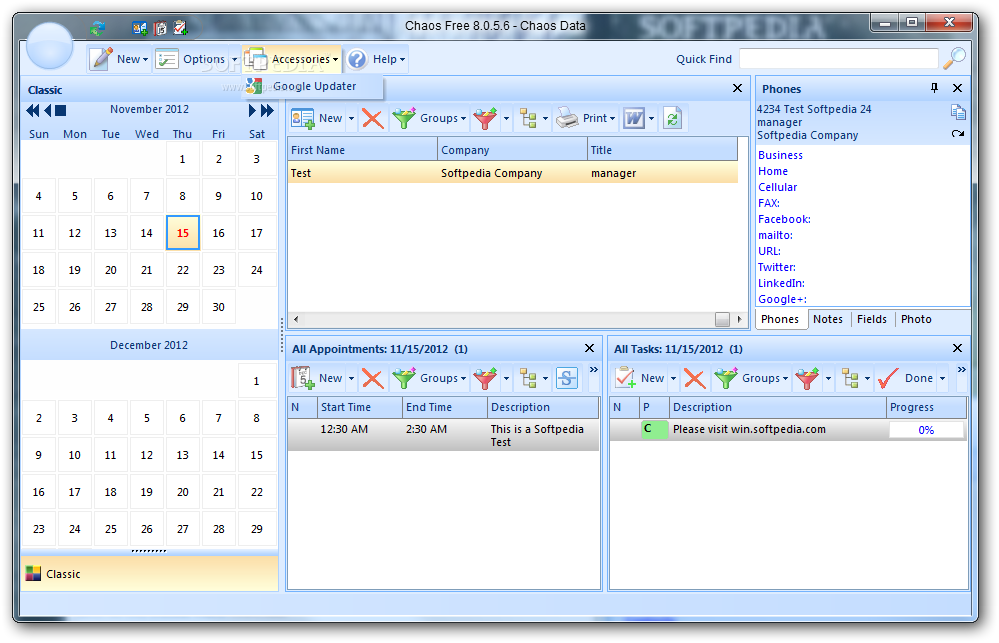This screenshot has width=999, height=643.
Task: Click the tasks filter funnel icon
Action: tap(807, 379)
